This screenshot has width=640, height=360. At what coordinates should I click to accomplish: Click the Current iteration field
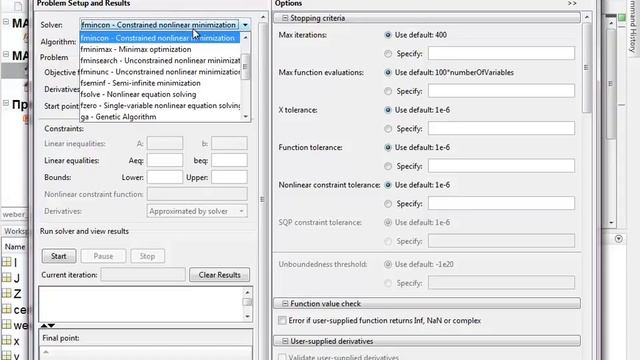click(x=143, y=275)
